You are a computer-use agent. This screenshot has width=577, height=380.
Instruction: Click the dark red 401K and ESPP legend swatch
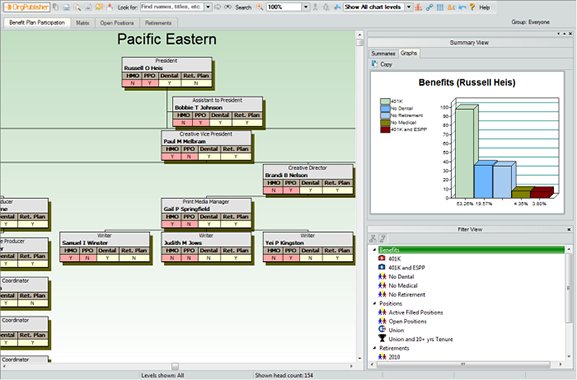[x=385, y=129]
